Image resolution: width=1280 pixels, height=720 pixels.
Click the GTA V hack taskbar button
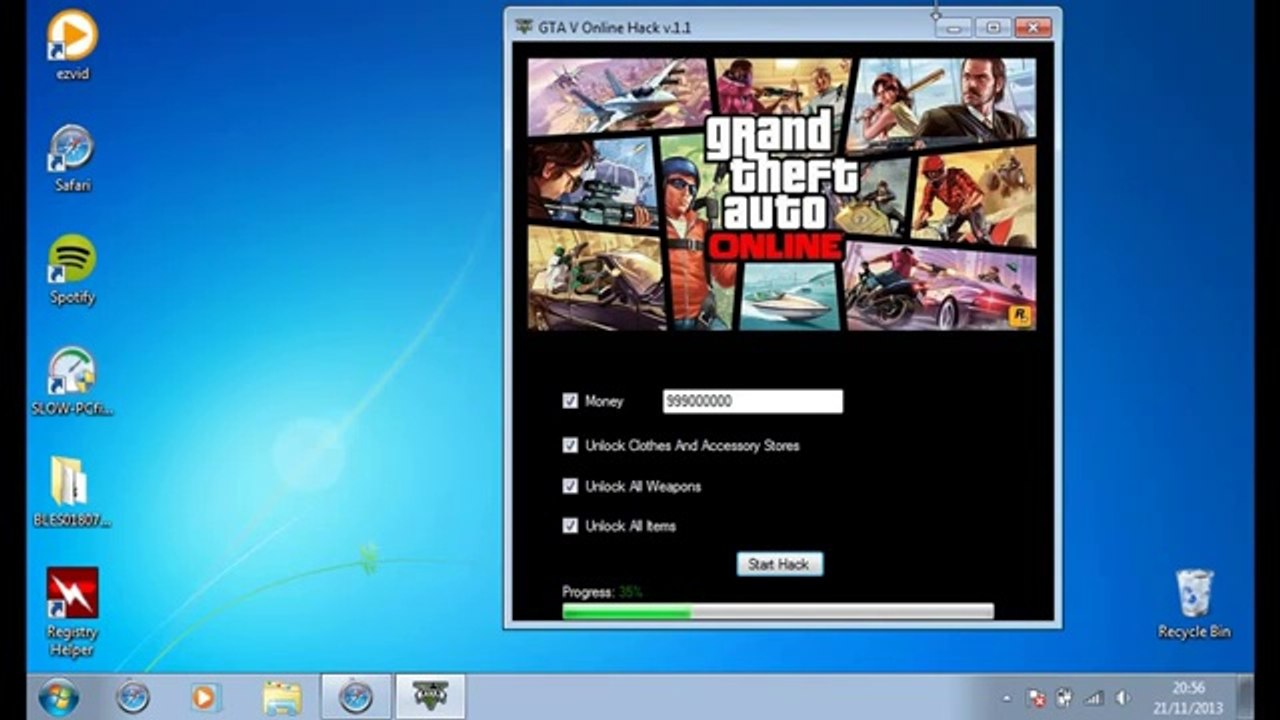pos(431,696)
